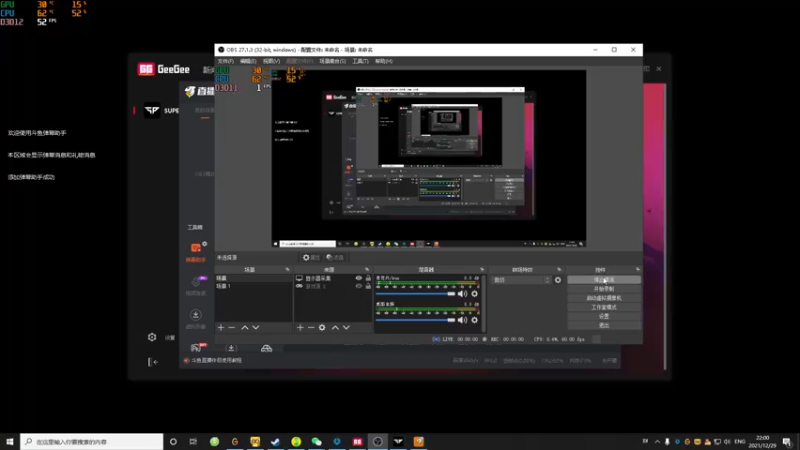Viewport: 800px width, 450px height.
Task: Pop out the Scenes dock panel
Action: (287, 269)
